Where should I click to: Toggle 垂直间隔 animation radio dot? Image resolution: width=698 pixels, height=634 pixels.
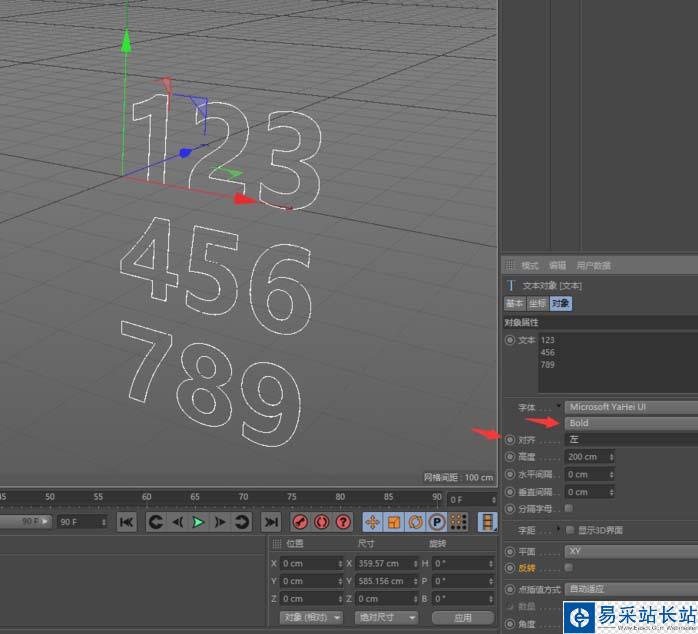510,492
